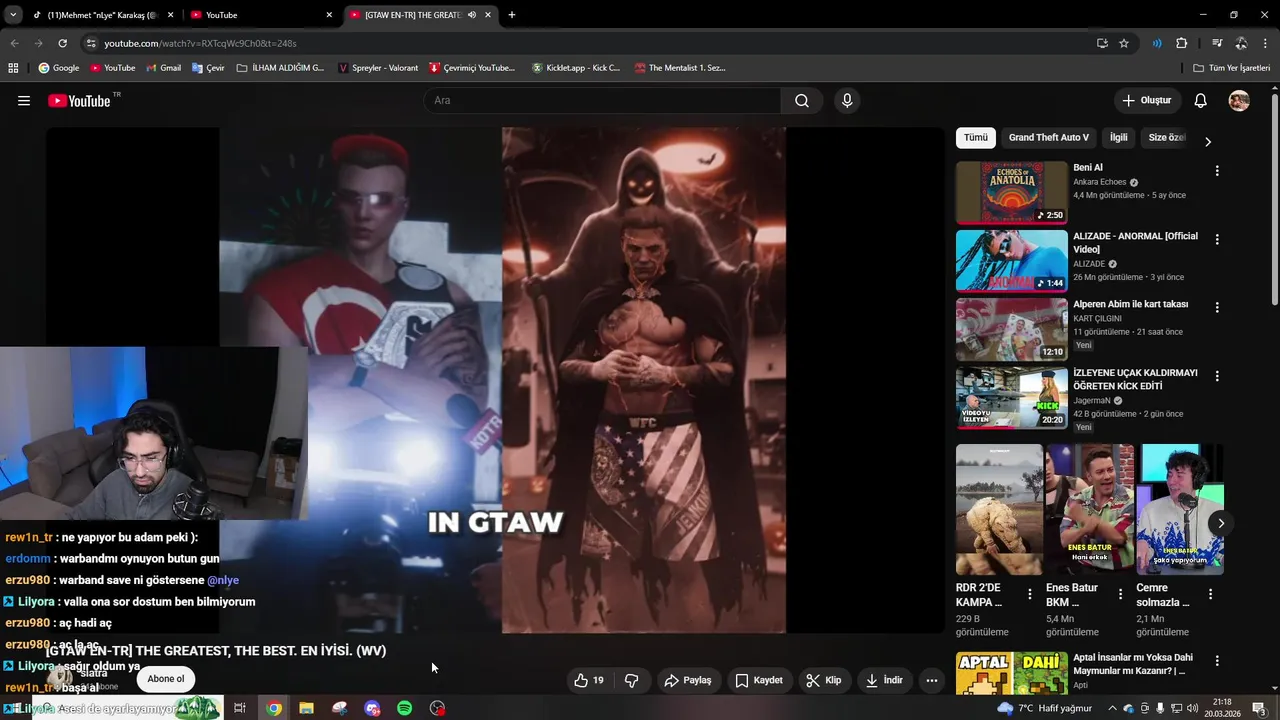The width and height of the screenshot is (1280, 720).
Task: Open The Mentalist 1. Sez bookmark
Action: point(679,68)
